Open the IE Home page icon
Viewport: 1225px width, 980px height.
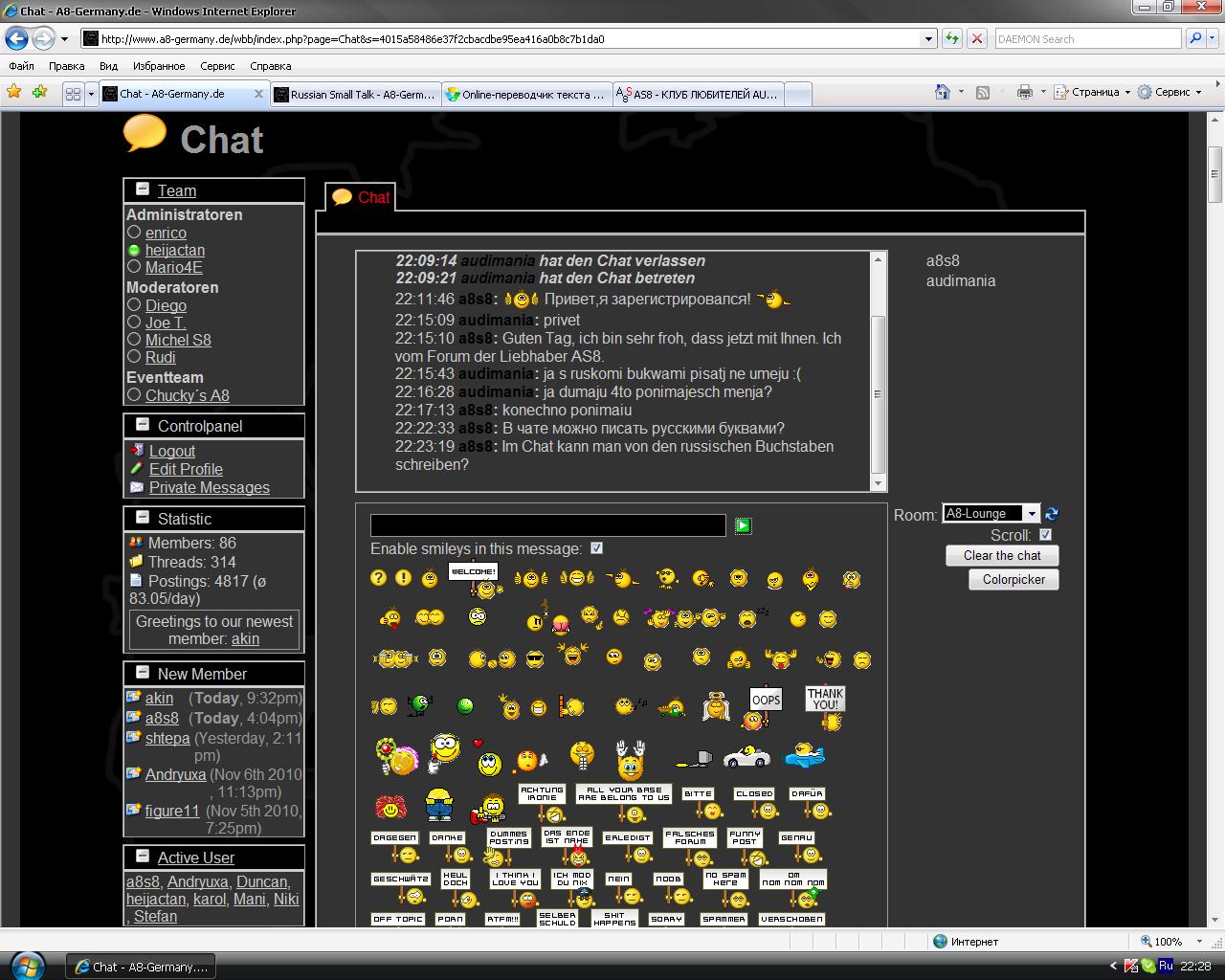coord(943,93)
